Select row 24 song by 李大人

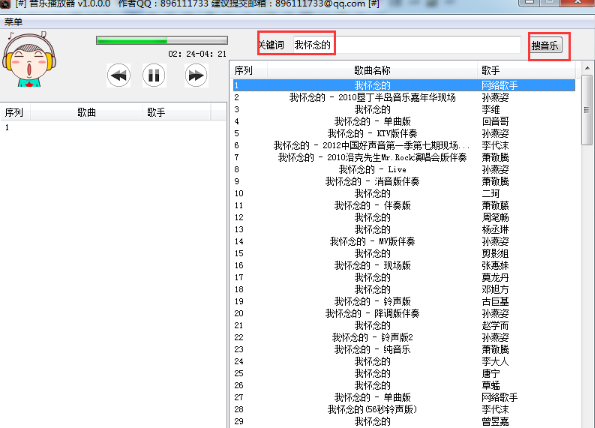(404, 362)
